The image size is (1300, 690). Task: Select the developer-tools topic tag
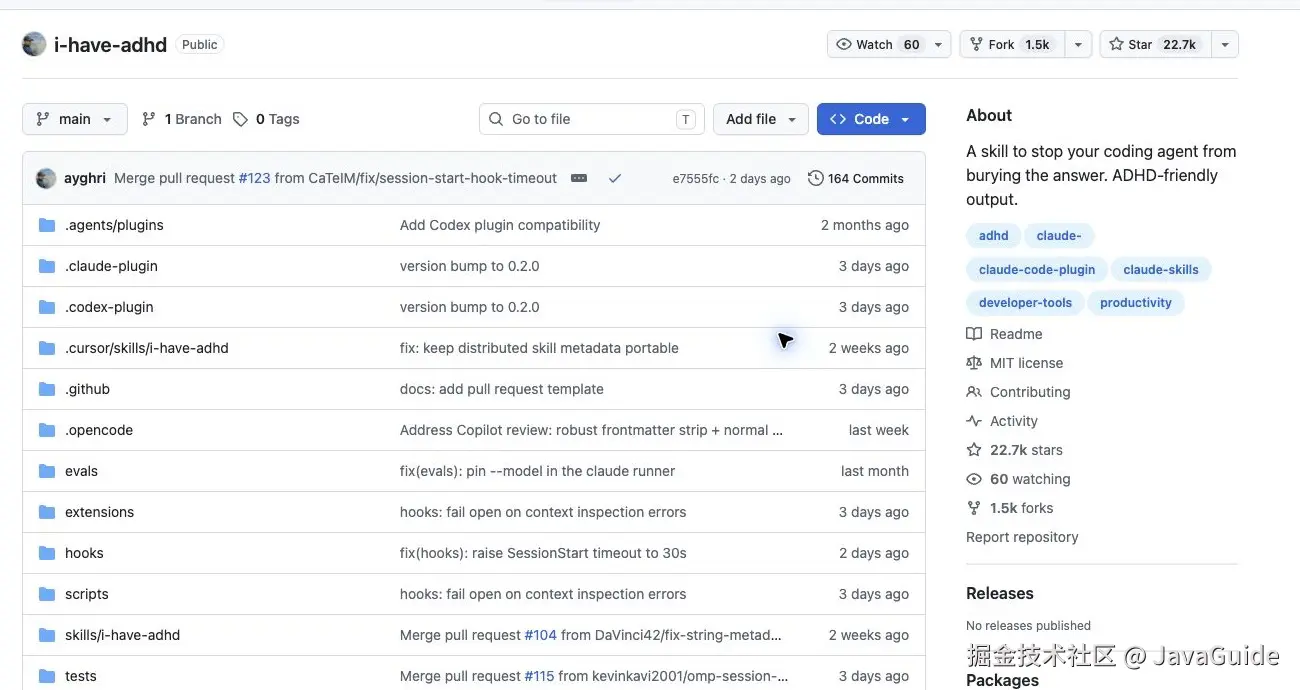pos(1025,303)
